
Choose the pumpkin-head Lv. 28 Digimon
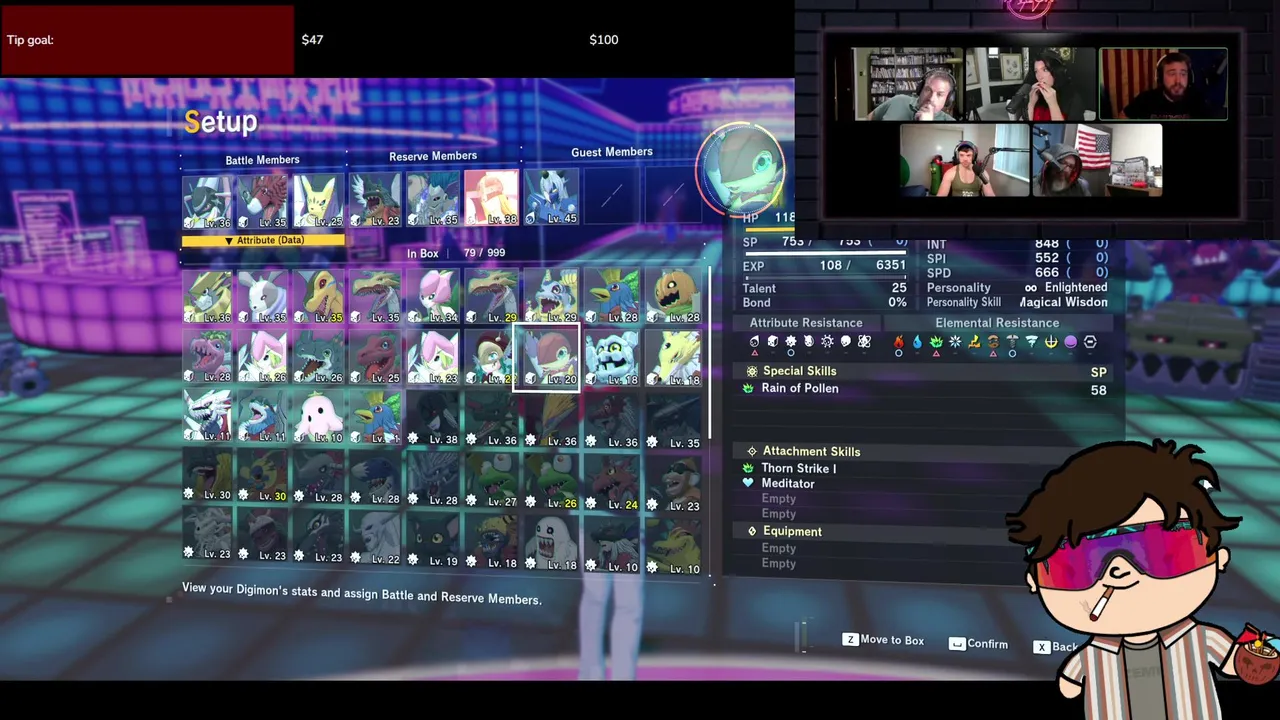(x=673, y=296)
